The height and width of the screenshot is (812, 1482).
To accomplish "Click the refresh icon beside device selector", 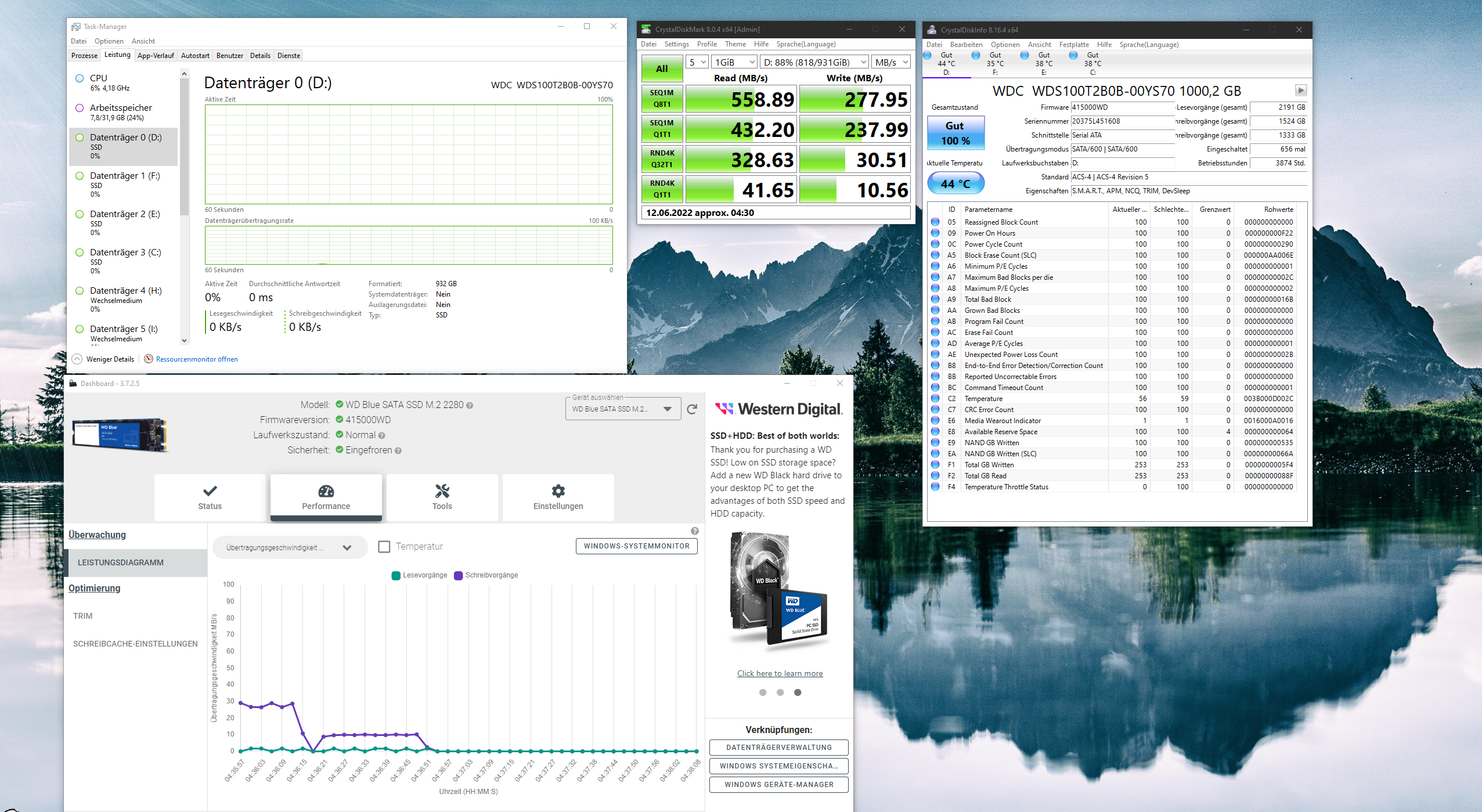I will [x=691, y=409].
